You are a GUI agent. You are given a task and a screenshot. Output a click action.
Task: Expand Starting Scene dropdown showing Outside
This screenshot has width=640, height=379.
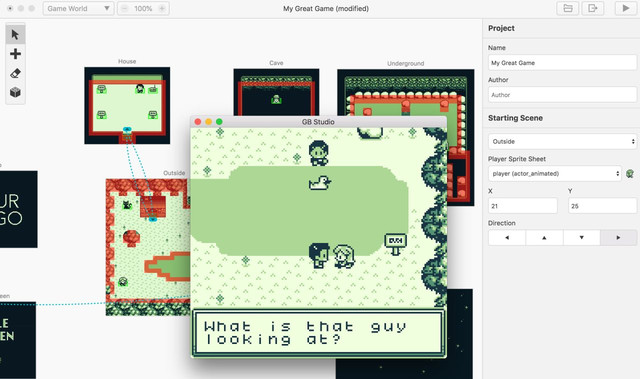coord(562,142)
